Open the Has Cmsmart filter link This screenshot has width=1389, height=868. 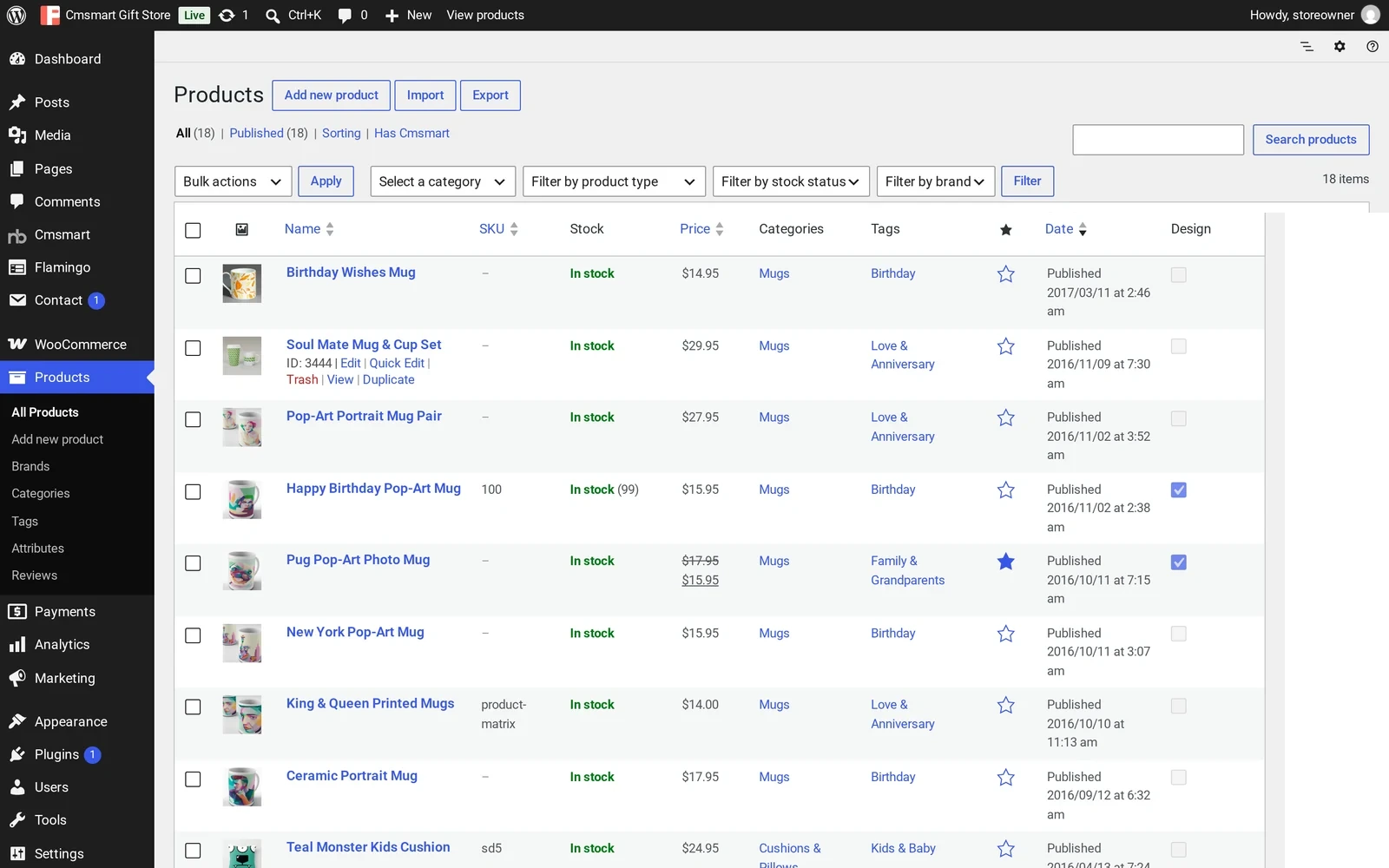411,133
